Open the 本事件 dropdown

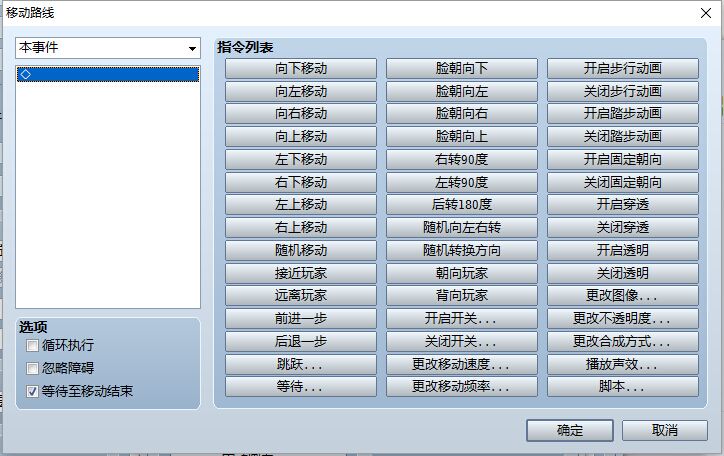coord(108,48)
